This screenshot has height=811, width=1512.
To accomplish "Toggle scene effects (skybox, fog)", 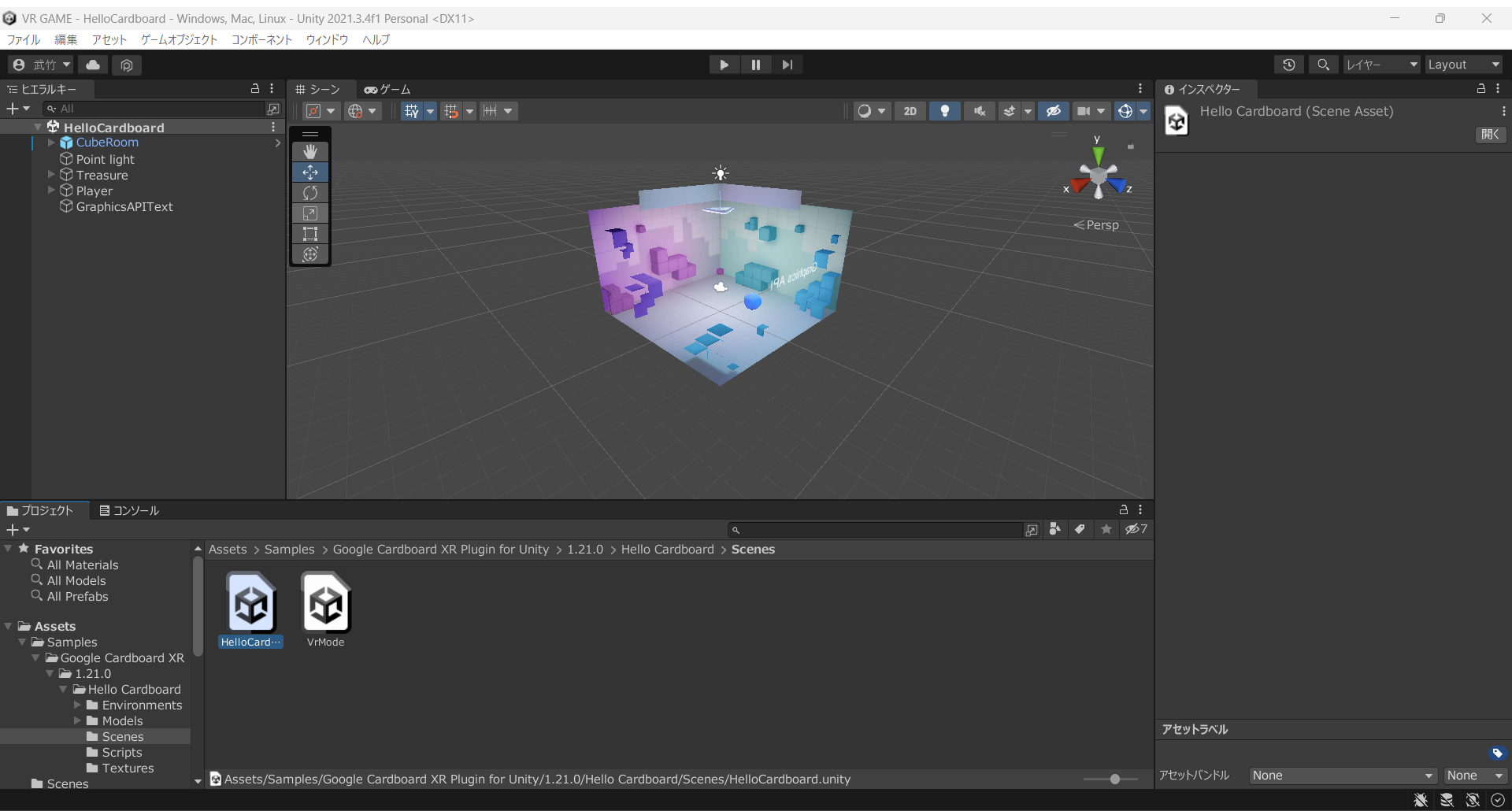I will [1009, 111].
